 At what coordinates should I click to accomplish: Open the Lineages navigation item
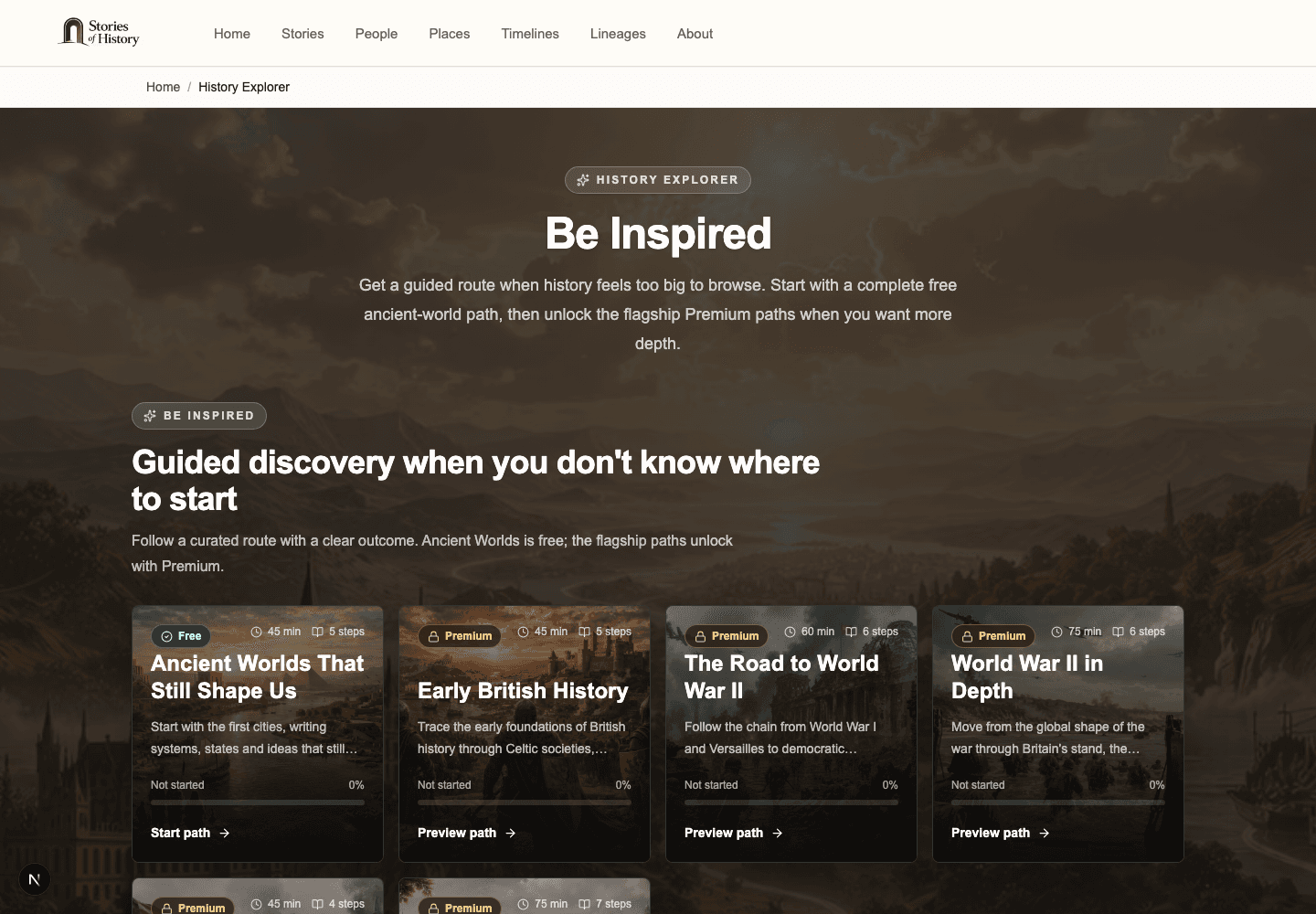[618, 34]
